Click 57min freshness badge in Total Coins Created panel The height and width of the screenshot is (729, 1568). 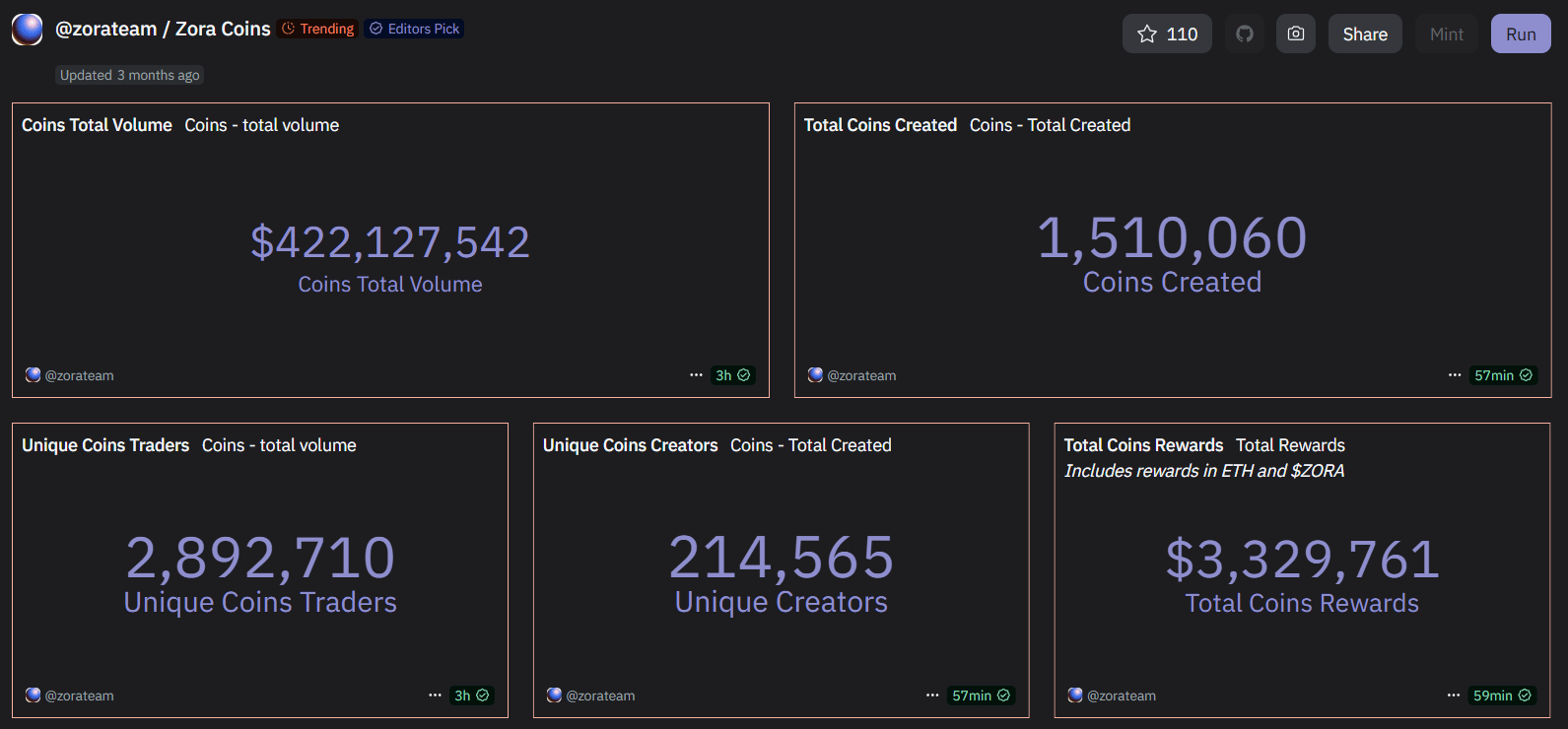(x=1503, y=375)
